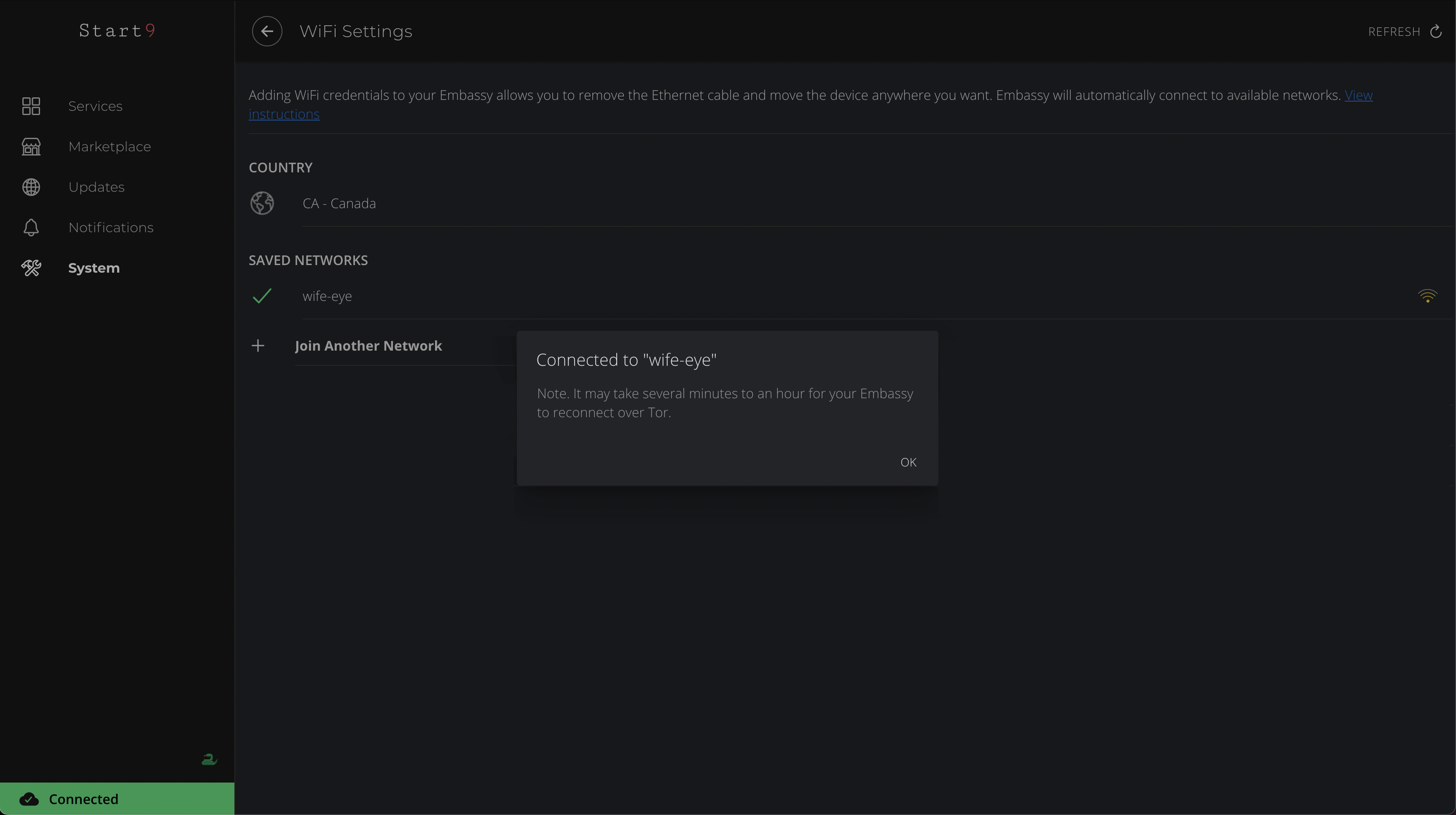Select the CA - Canada country row

pyautogui.click(x=339, y=204)
